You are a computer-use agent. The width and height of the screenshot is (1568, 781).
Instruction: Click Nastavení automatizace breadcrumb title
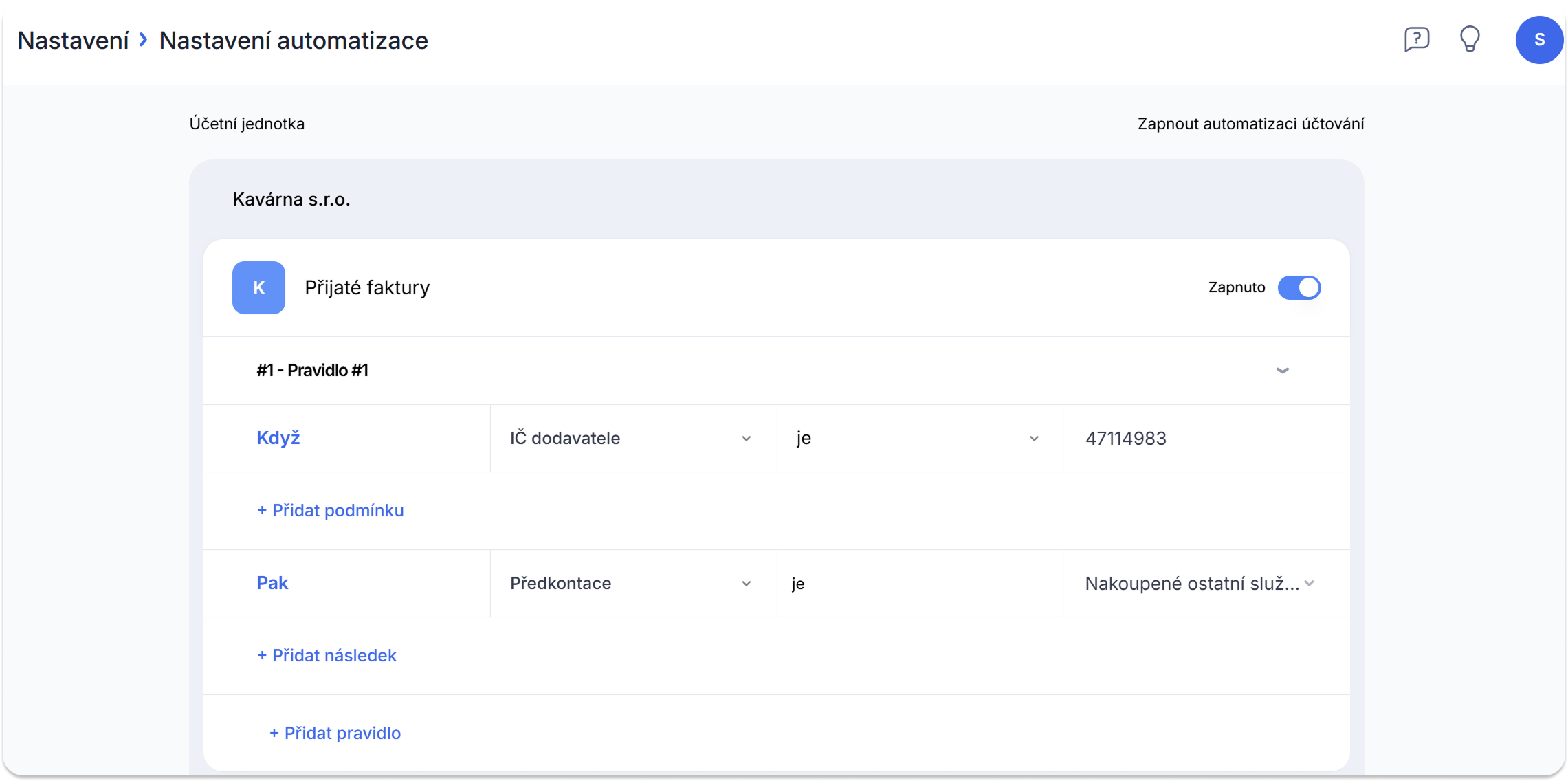(x=294, y=41)
